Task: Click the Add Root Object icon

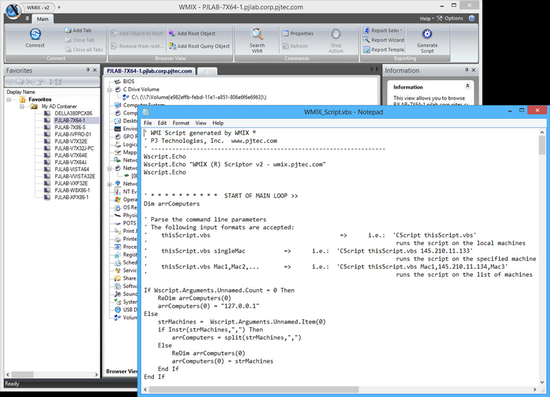Action: click(172, 33)
